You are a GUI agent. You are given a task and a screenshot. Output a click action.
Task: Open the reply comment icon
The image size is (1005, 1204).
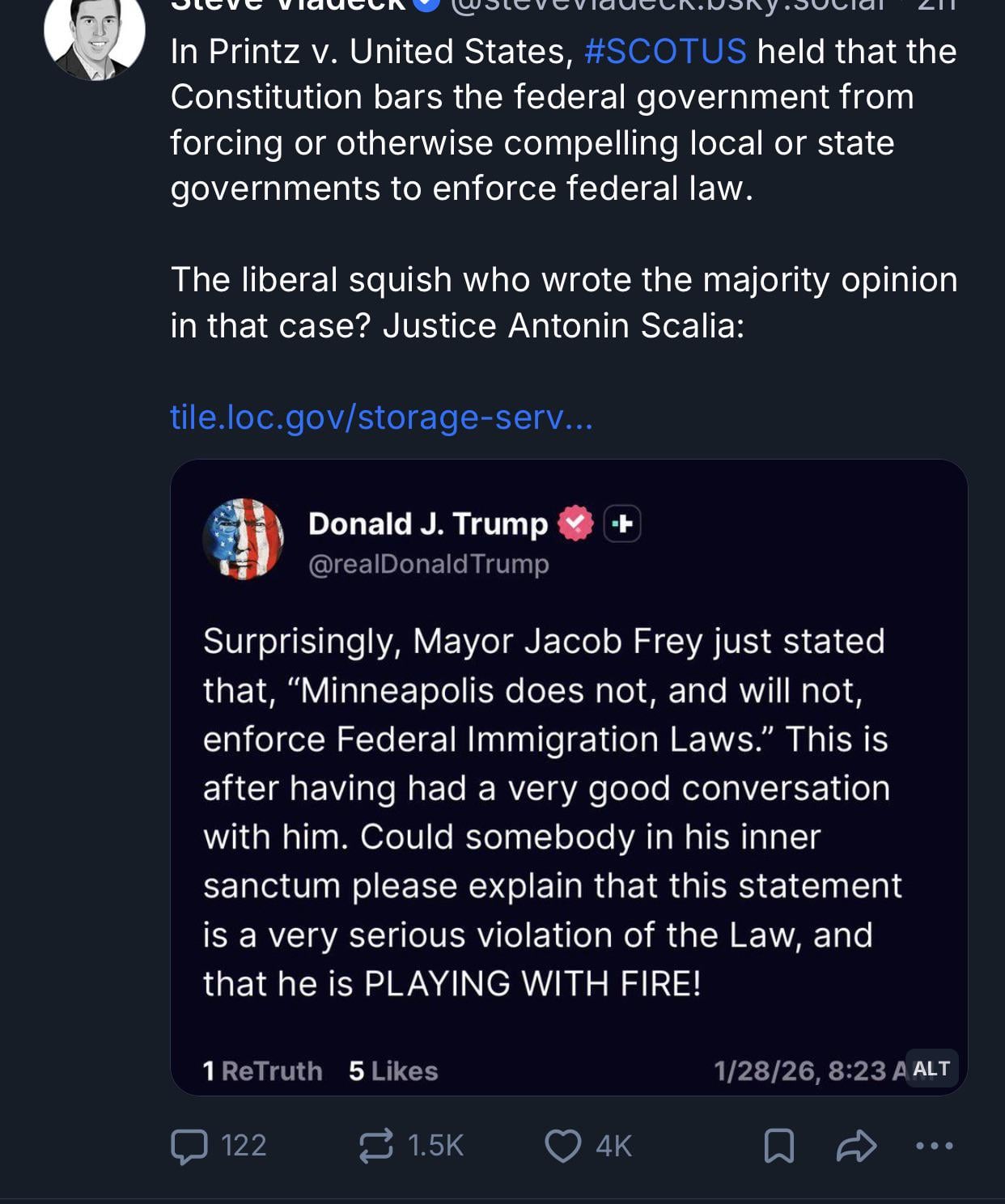189,1146
